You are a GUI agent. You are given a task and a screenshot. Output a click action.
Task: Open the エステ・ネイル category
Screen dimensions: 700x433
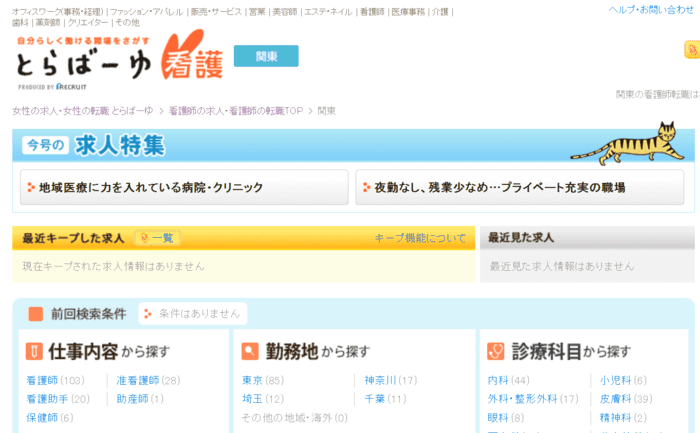328,12
